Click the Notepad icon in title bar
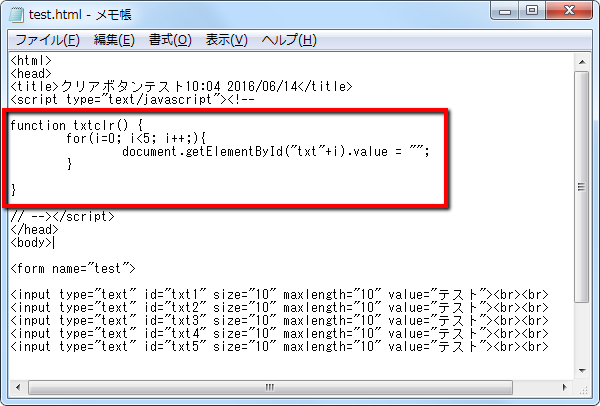 coord(16,15)
